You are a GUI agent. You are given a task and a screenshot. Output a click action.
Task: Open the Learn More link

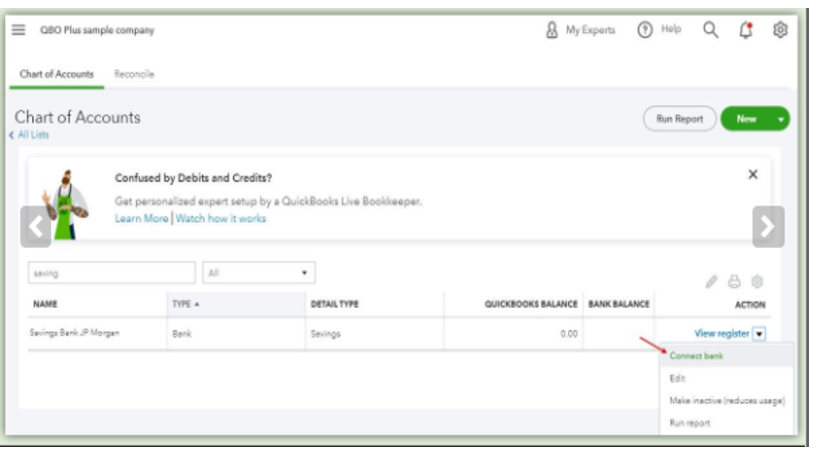click(141, 218)
